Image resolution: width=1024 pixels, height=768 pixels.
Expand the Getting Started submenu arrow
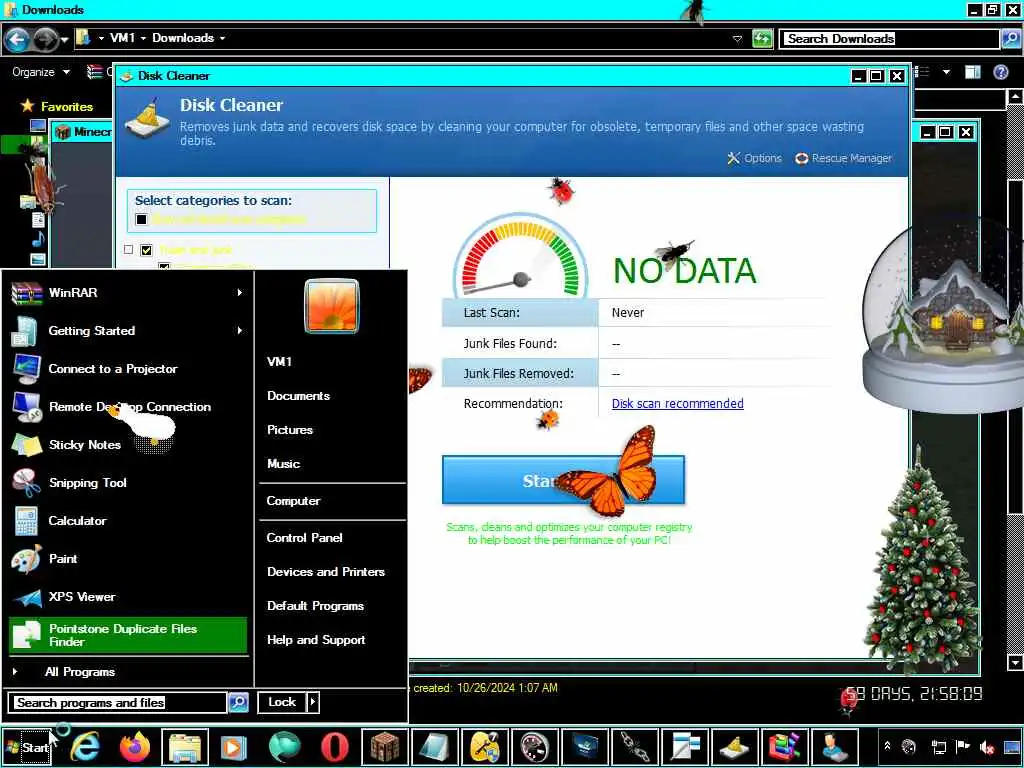pos(240,330)
